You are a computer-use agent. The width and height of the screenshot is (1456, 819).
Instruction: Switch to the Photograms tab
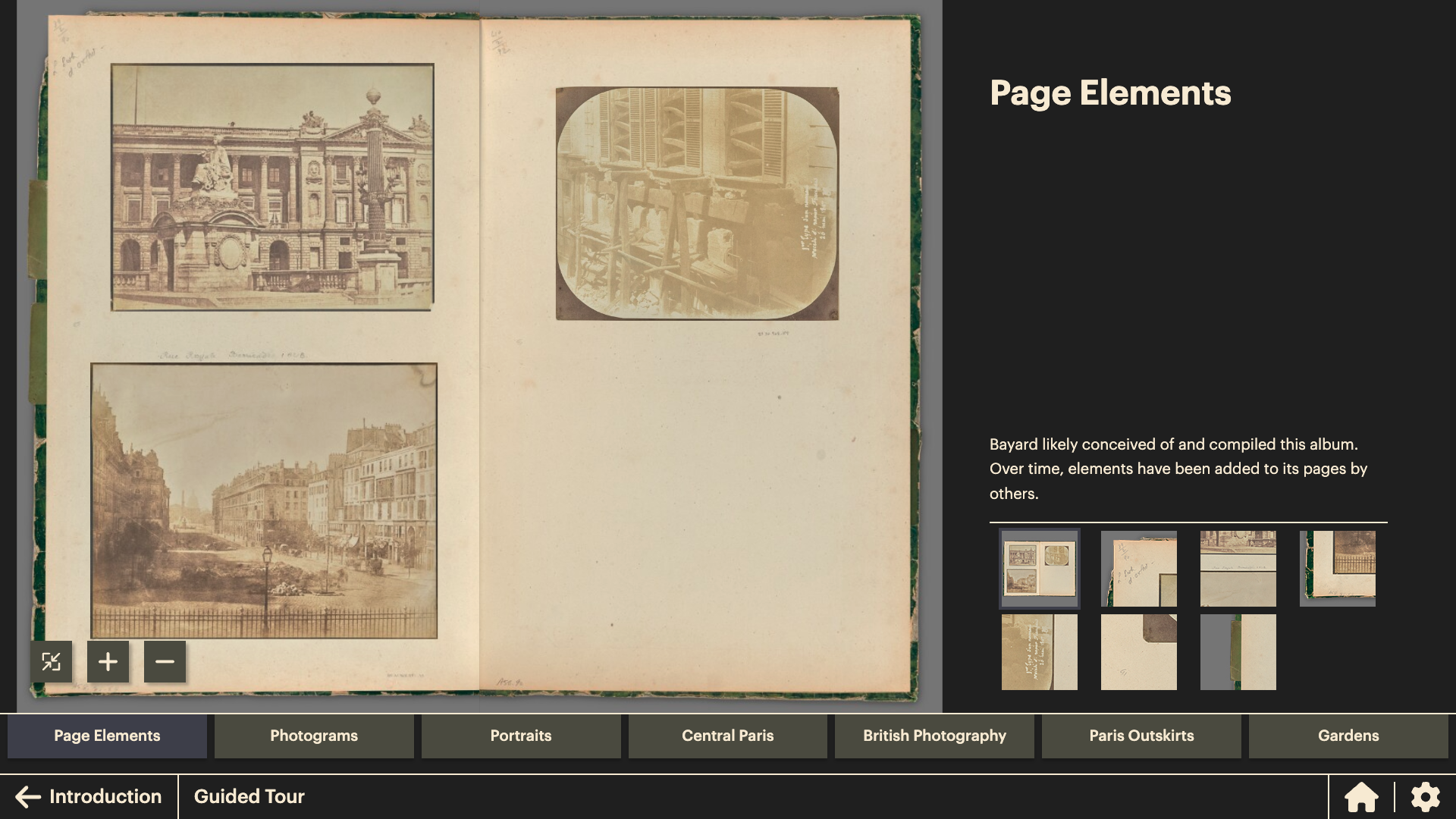[x=313, y=736]
